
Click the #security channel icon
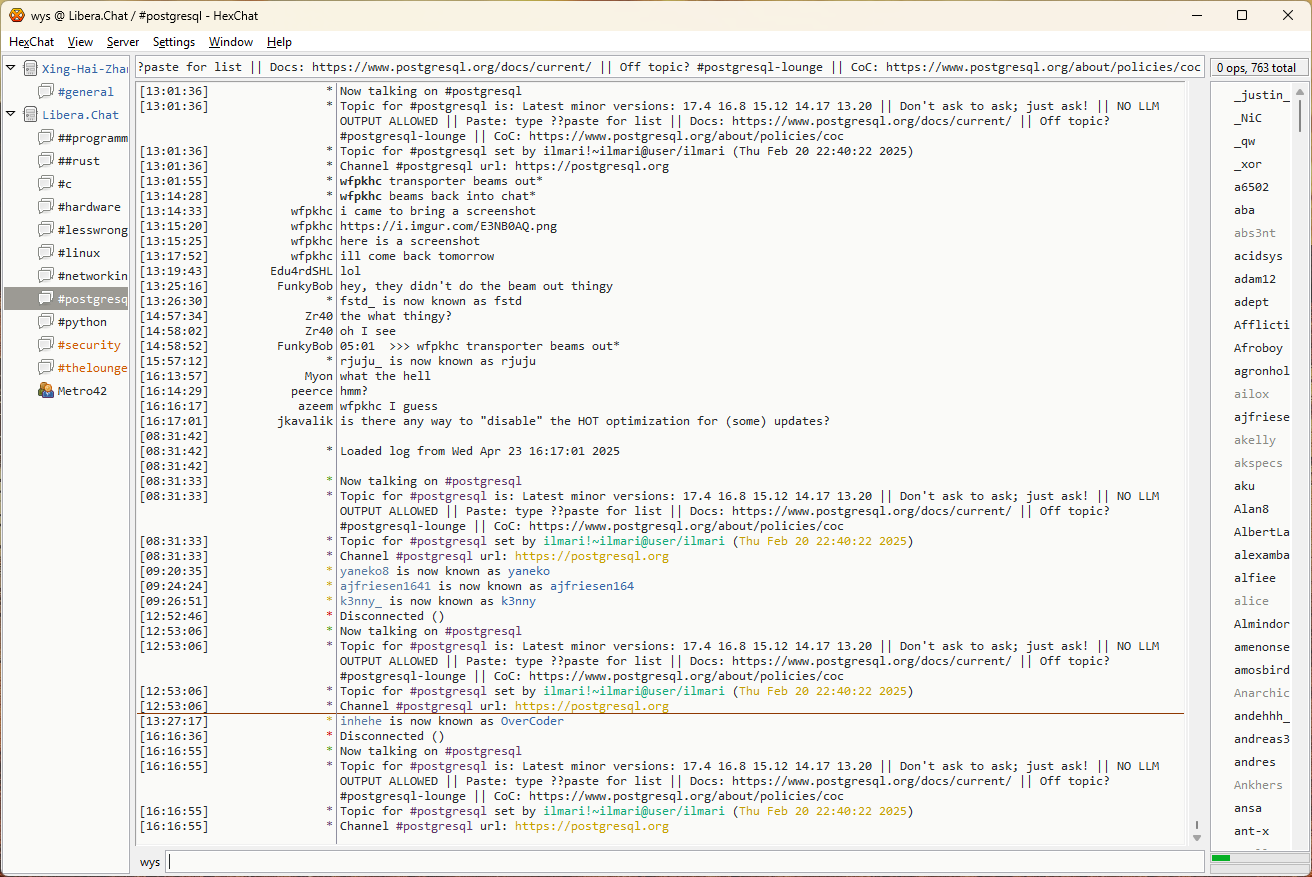click(x=46, y=345)
